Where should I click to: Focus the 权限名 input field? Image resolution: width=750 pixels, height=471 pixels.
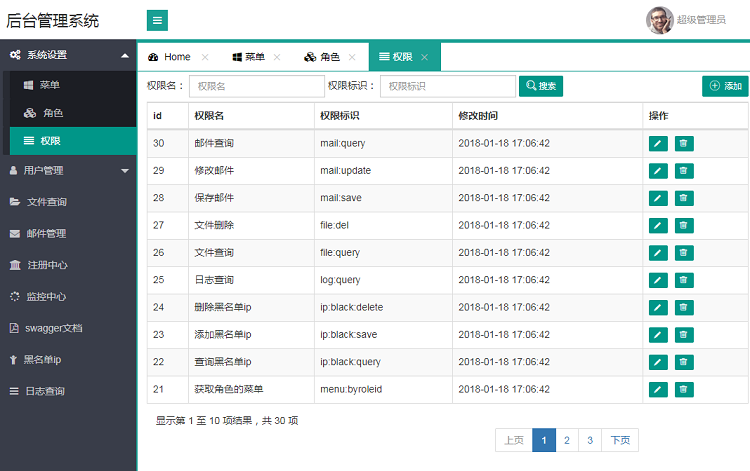pyautogui.click(x=257, y=86)
